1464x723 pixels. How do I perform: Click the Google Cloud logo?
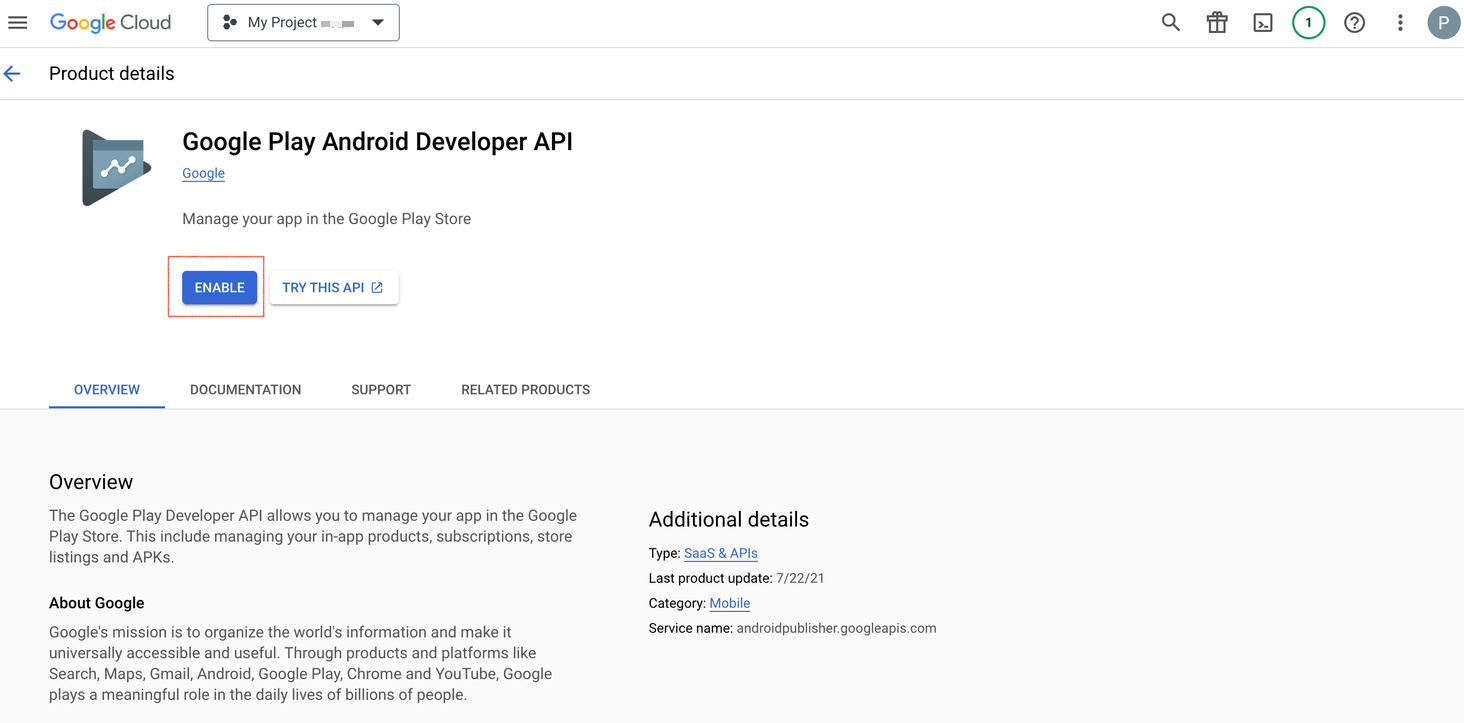pos(110,22)
